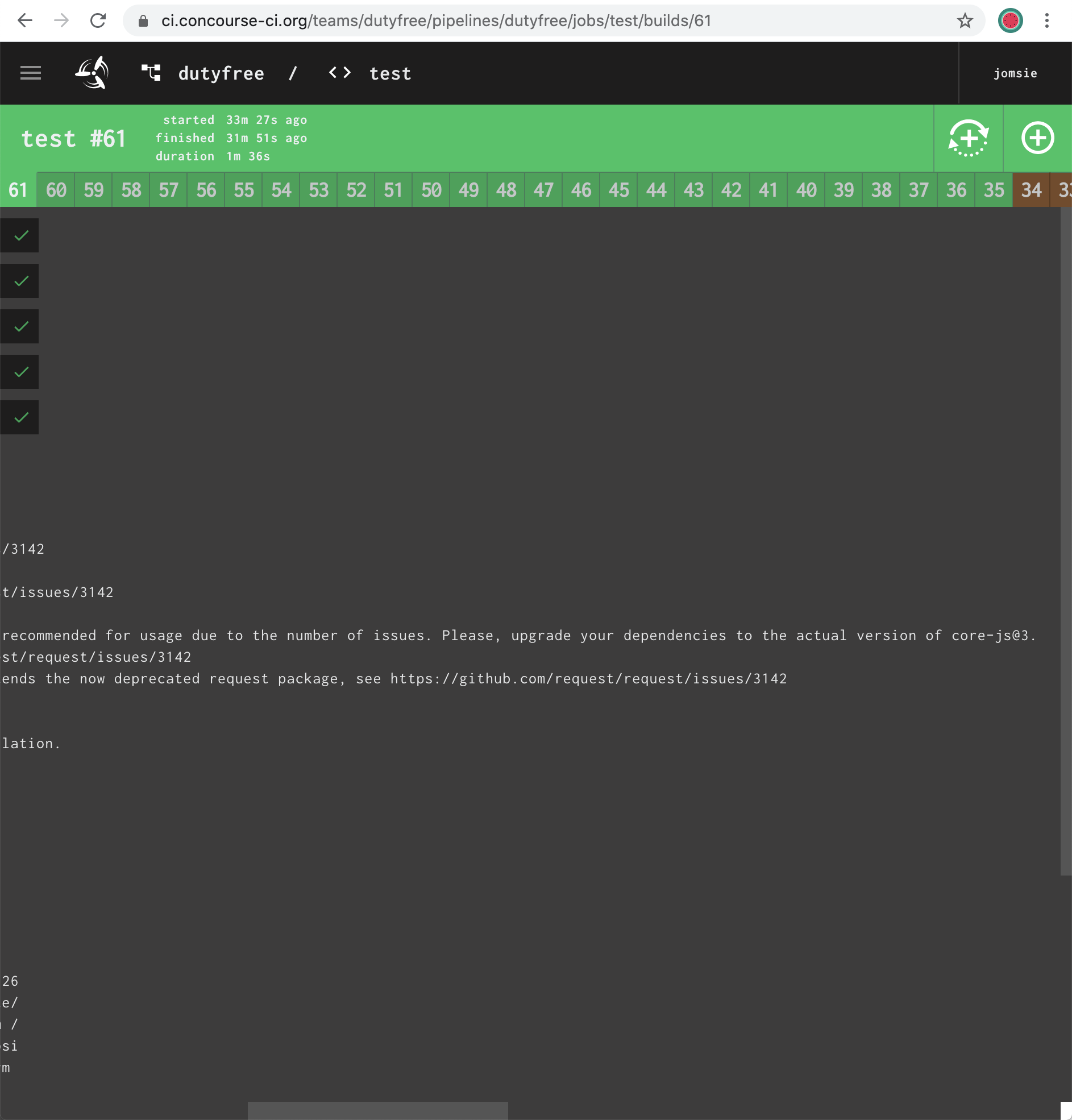
Task: Expand the second successful build step
Action: pos(19,281)
